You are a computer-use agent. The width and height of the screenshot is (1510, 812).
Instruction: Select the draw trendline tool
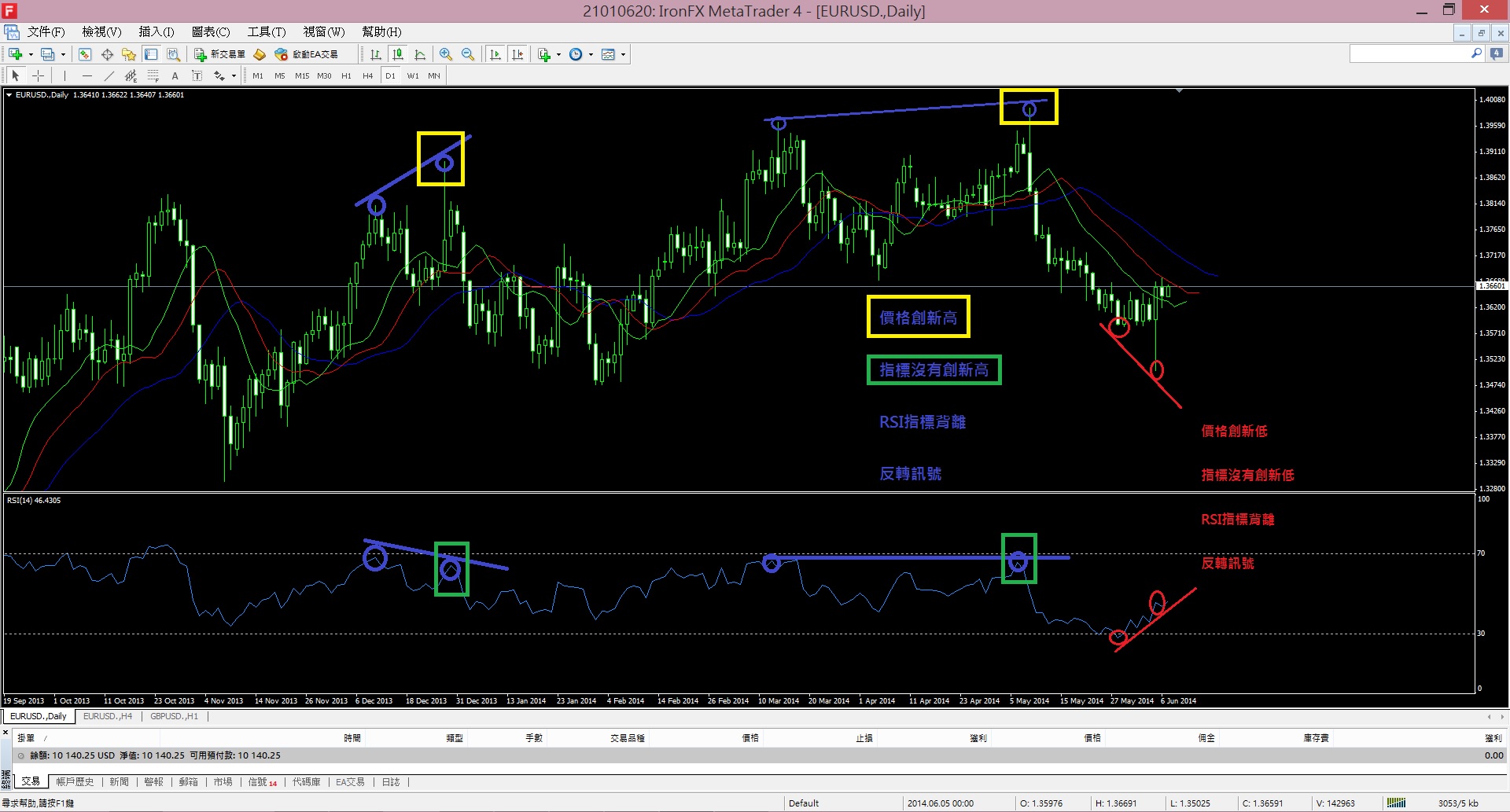(109, 75)
